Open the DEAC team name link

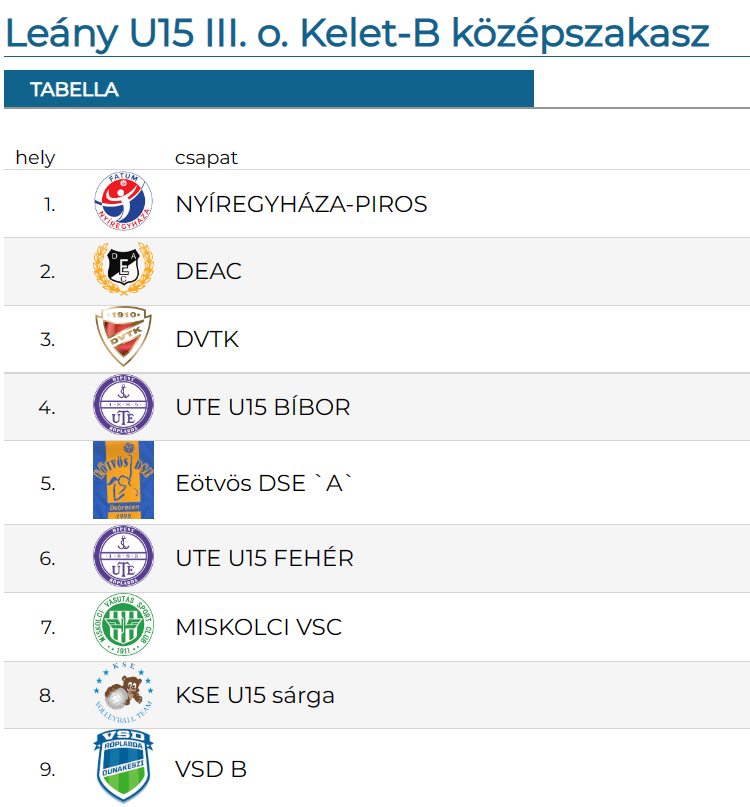tap(208, 271)
